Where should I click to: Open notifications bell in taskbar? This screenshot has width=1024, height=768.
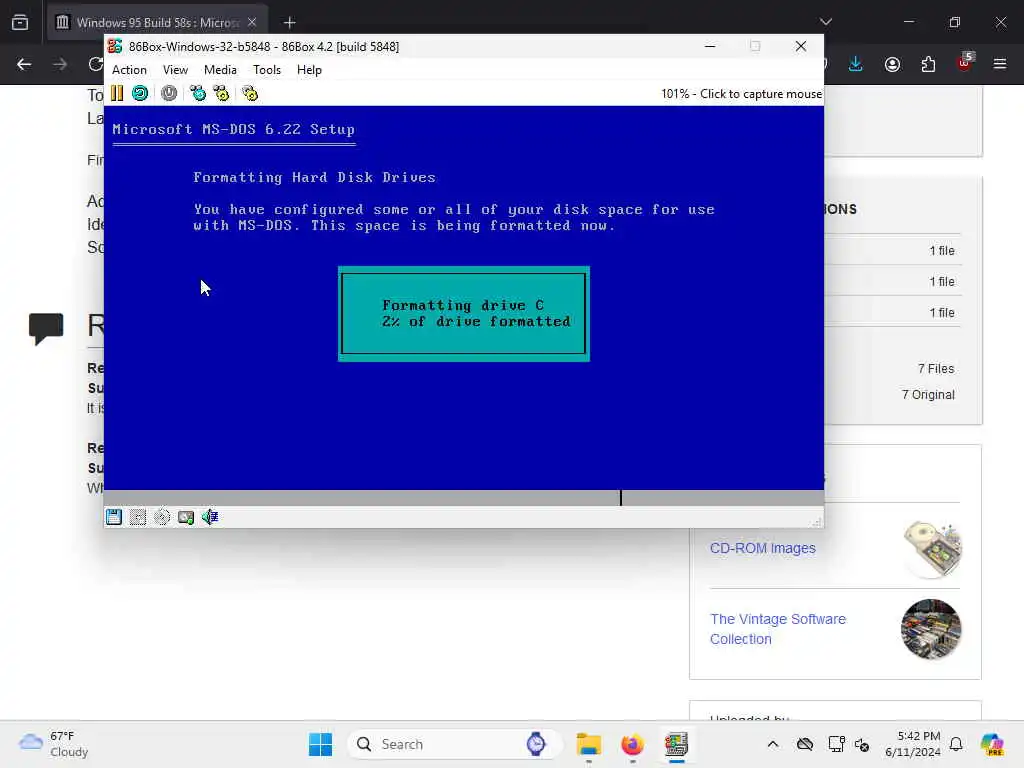(x=956, y=744)
